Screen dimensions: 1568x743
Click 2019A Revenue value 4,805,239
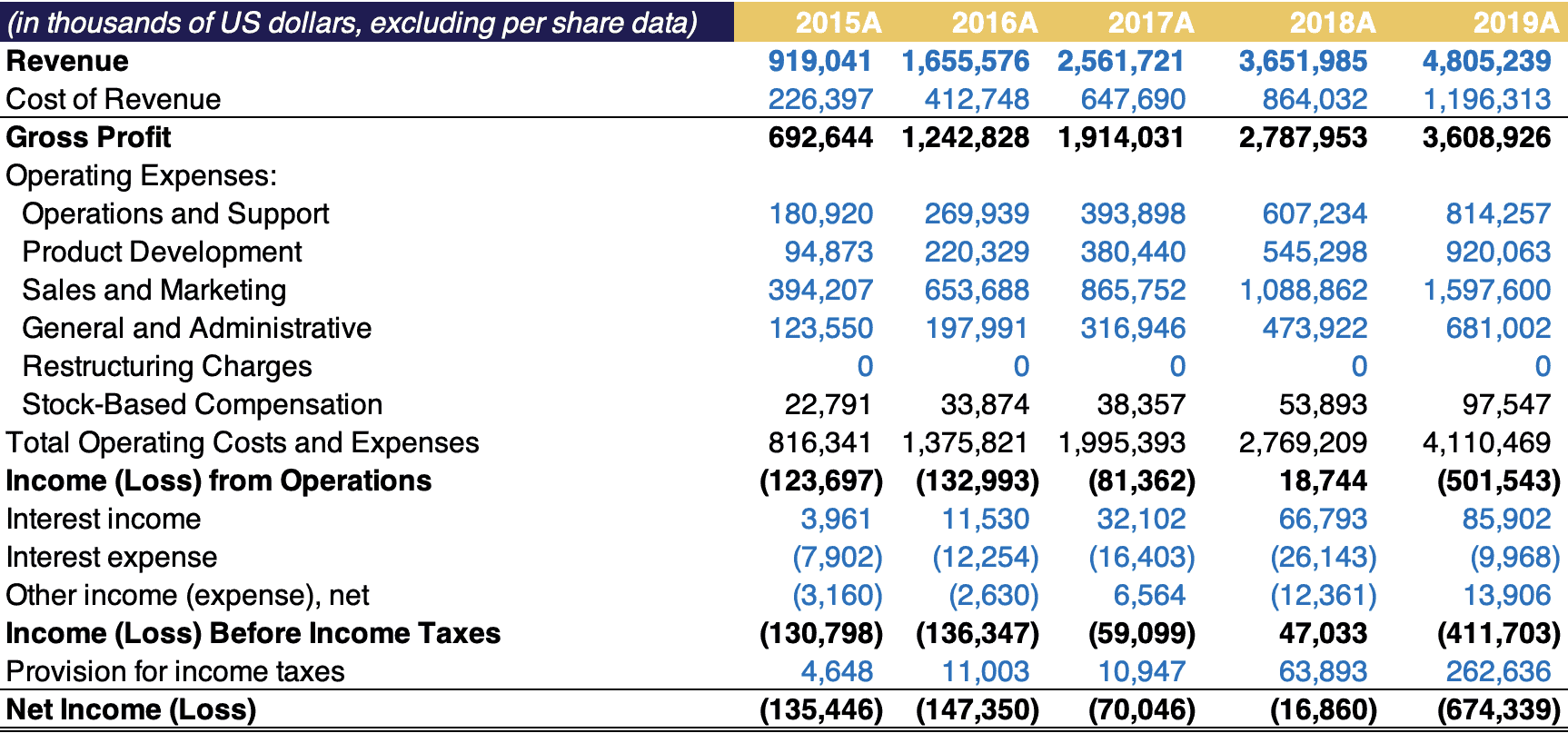tap(1486, 61)
